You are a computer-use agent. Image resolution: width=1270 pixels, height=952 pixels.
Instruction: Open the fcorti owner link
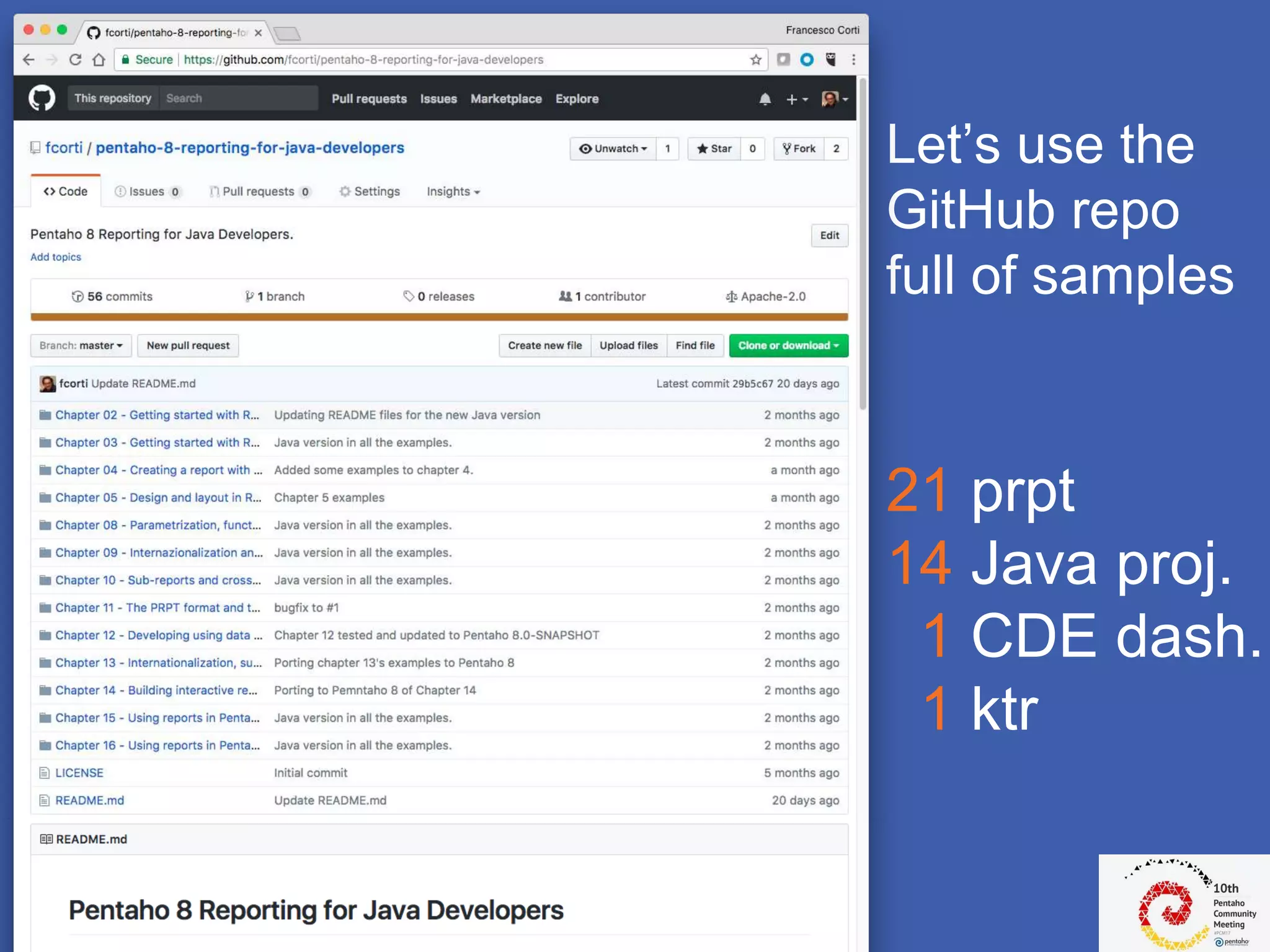63,148
